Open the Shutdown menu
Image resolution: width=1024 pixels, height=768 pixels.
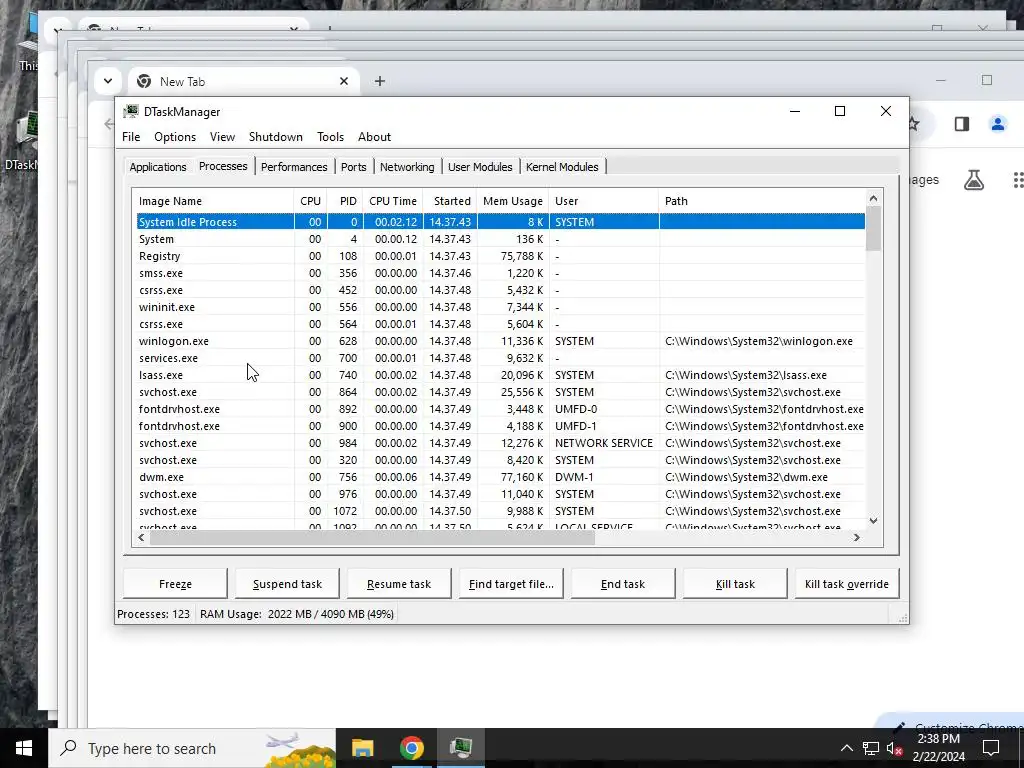276,136
